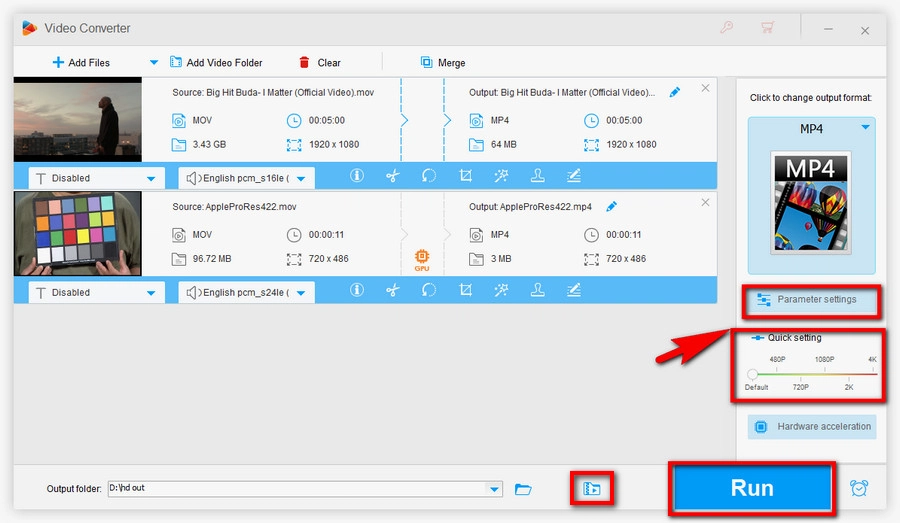Image resolution: width=900 pixels, height=523 pixels.
Task: Click Add Video Folder
Action: pos(216,63)
